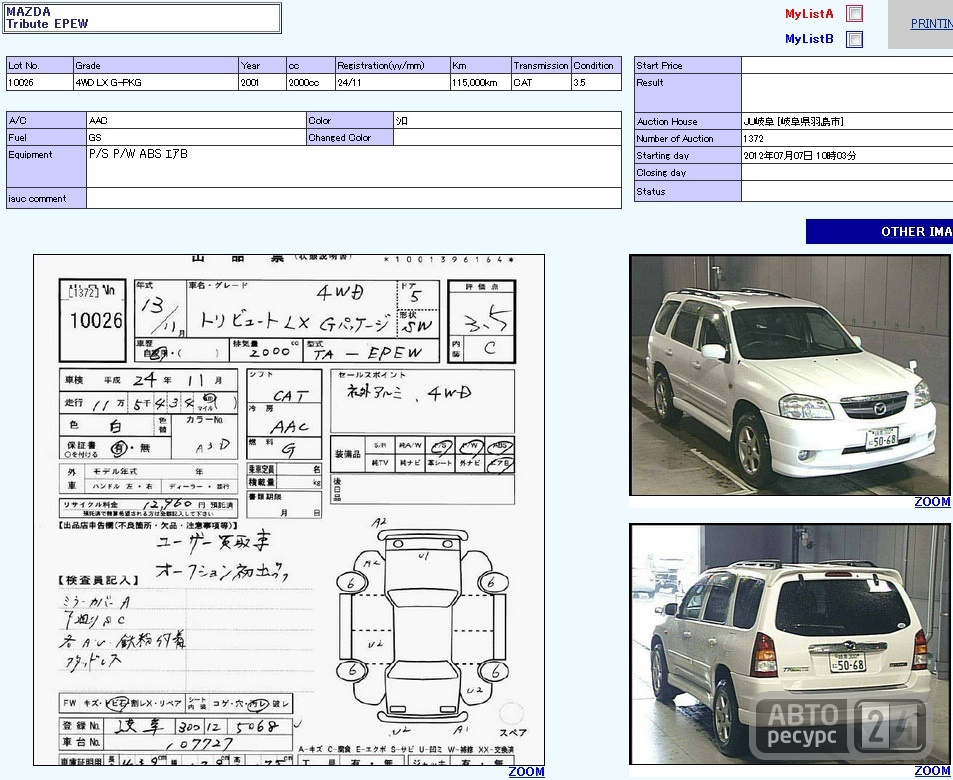Click the OTHER IMAGES banner

(x=879, y=232)
